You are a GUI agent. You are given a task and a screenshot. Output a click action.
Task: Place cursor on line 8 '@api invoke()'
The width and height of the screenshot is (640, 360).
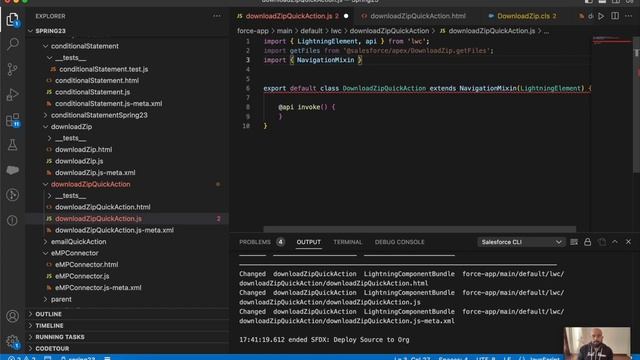tap(307, 107)
